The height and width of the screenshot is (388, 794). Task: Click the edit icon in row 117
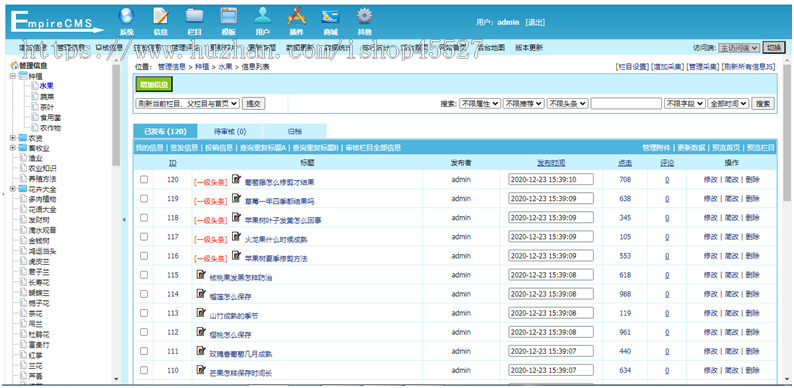coord(236,236)
